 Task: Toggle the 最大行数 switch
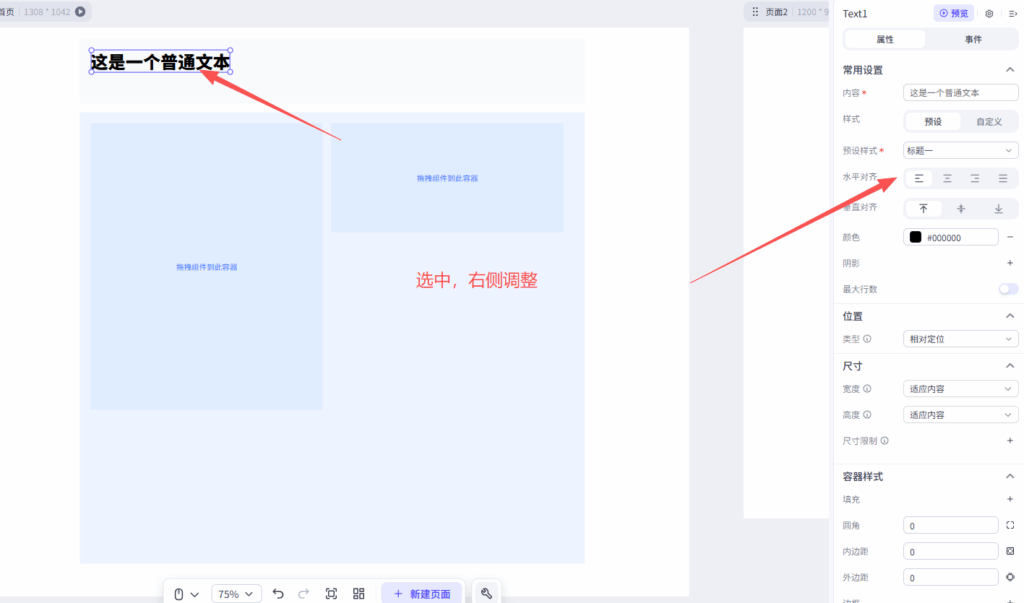1008,289
